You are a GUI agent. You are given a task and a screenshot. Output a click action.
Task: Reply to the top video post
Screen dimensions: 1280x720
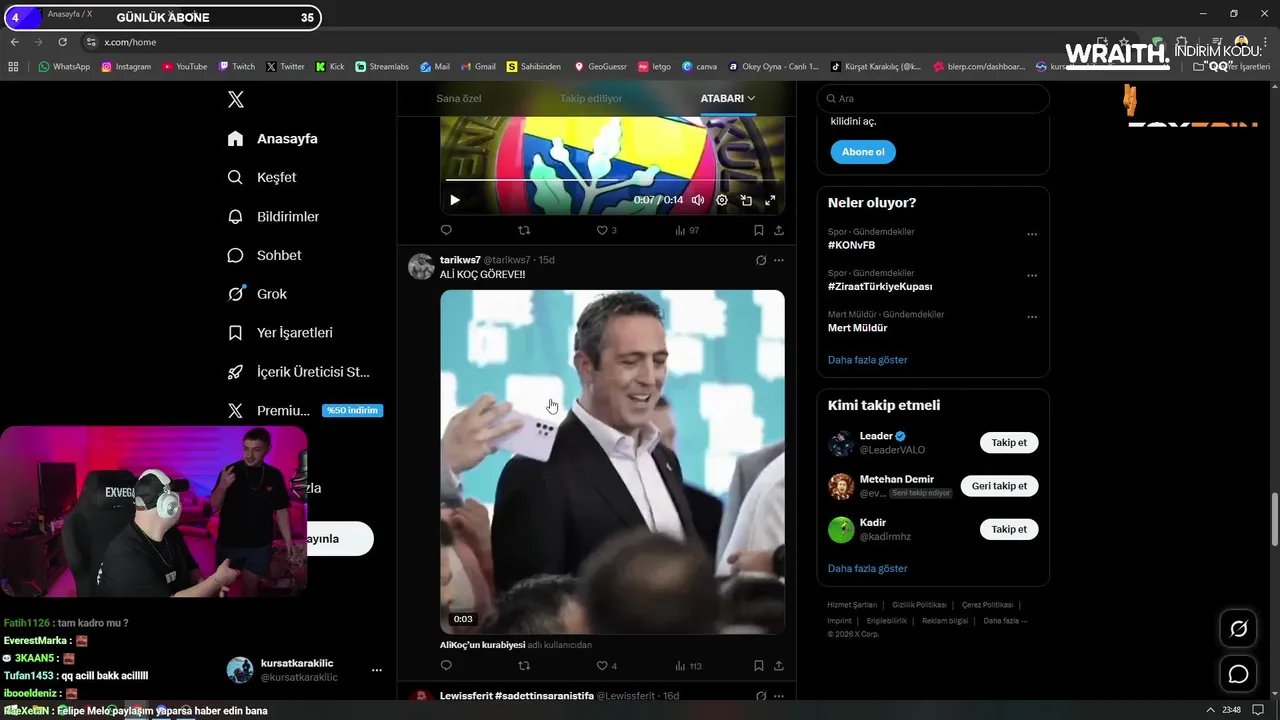447,230
